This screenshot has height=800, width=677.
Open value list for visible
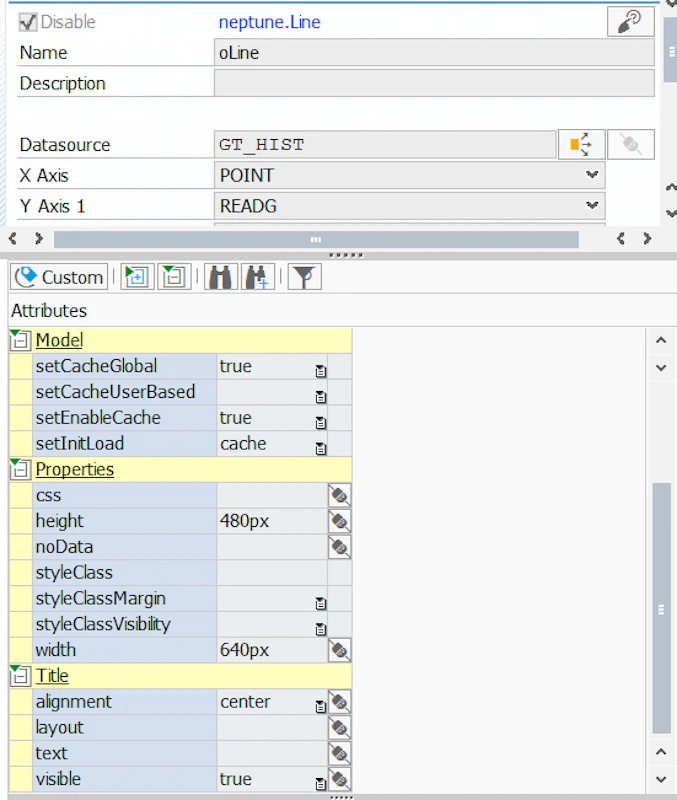(x=320, y=784)
